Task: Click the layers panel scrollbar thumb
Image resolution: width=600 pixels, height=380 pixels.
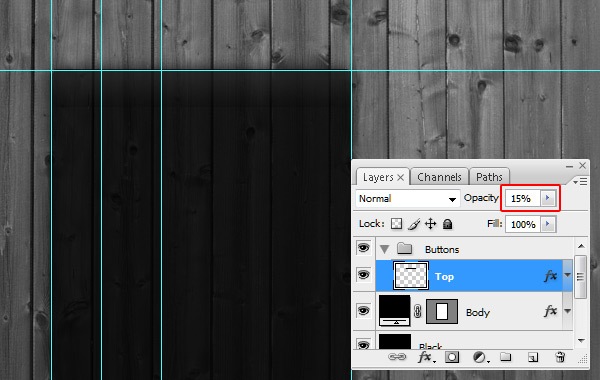Action: (x=580, y=277)
